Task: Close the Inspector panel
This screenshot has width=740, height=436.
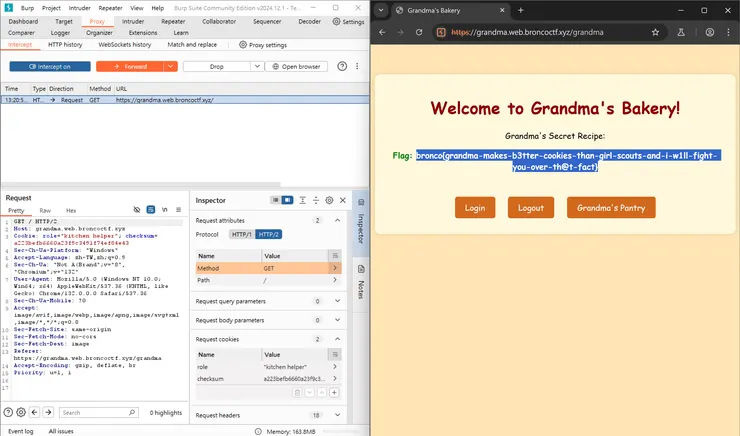Action: pos(342,201)
